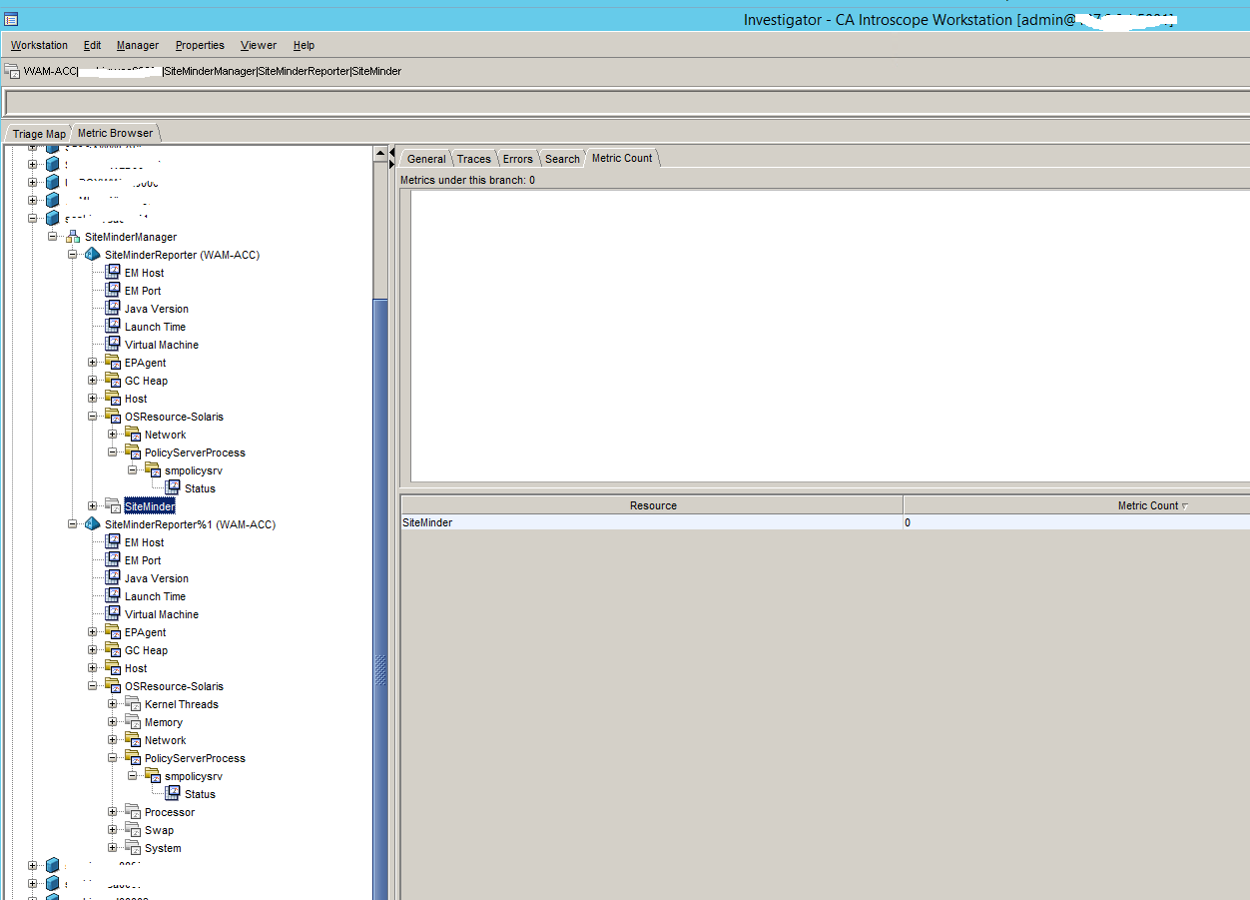Viewport: 1250px width, 900px height.
Task: Click the breadcrumb bar document icon
Action: coord(10,71)
